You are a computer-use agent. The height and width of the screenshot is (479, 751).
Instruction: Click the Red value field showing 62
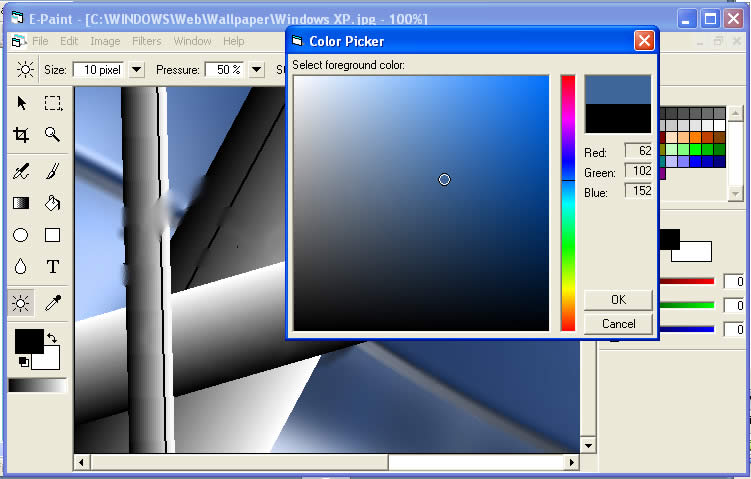pos(638,151)
